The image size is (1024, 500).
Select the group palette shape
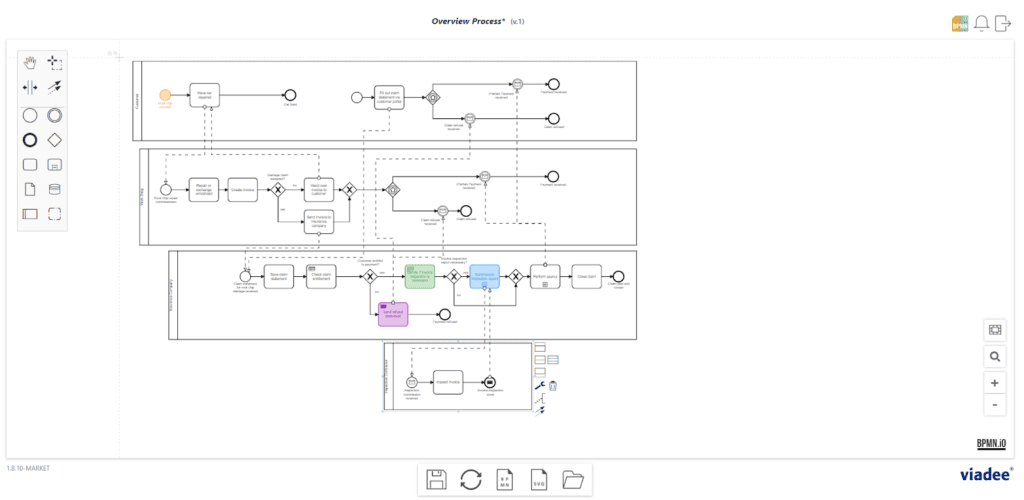(x=55, y=213)
